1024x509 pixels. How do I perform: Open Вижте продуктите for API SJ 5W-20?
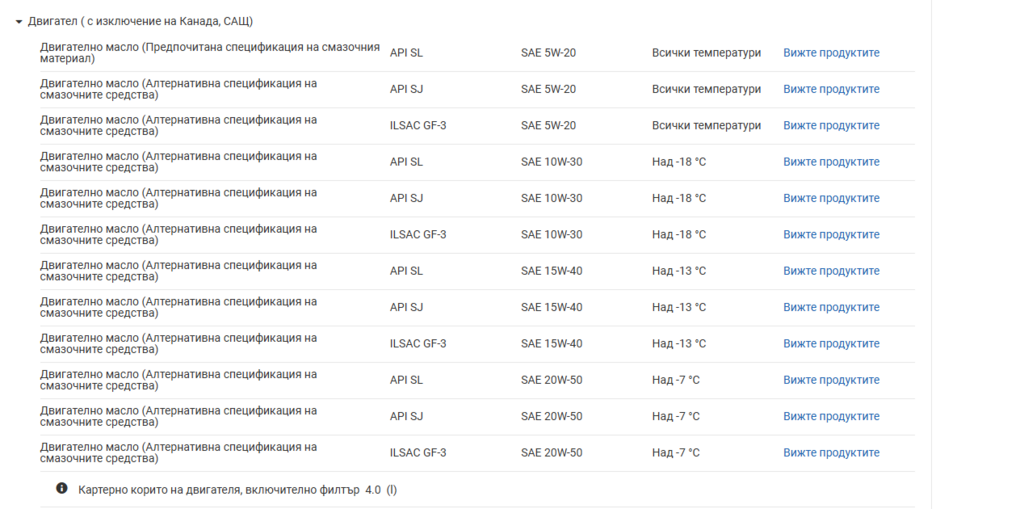[831, 90]
